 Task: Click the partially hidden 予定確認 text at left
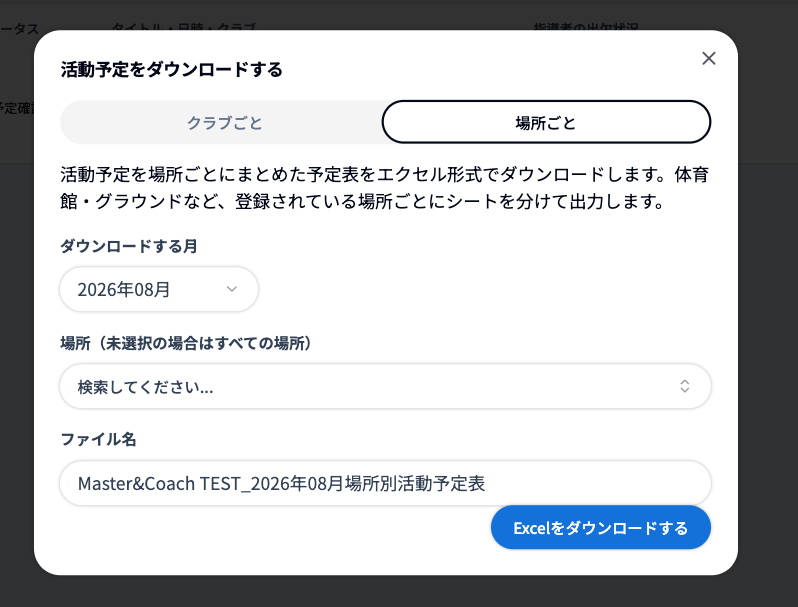17,108
